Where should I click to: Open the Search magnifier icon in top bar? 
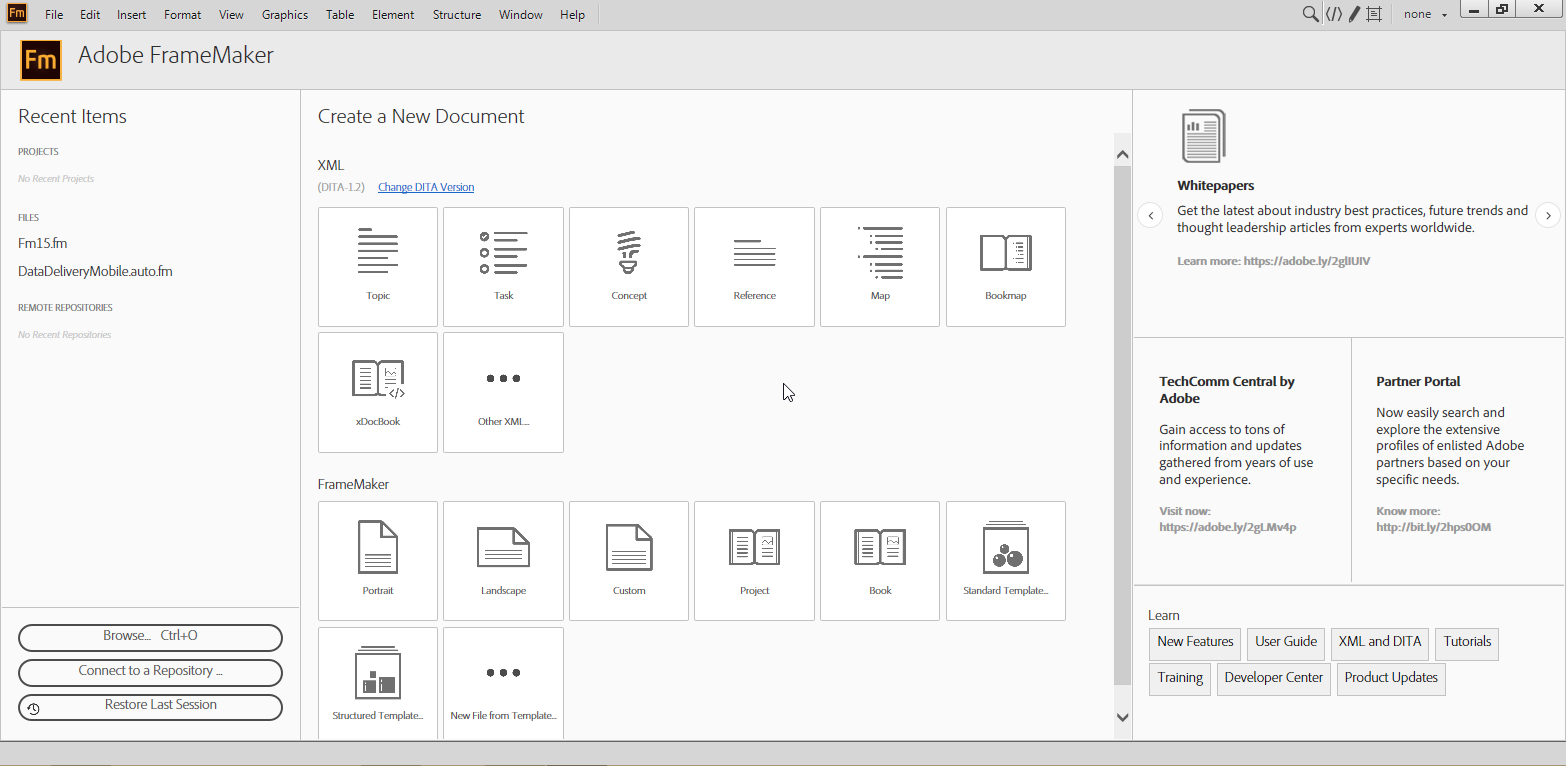point(1310,14)
